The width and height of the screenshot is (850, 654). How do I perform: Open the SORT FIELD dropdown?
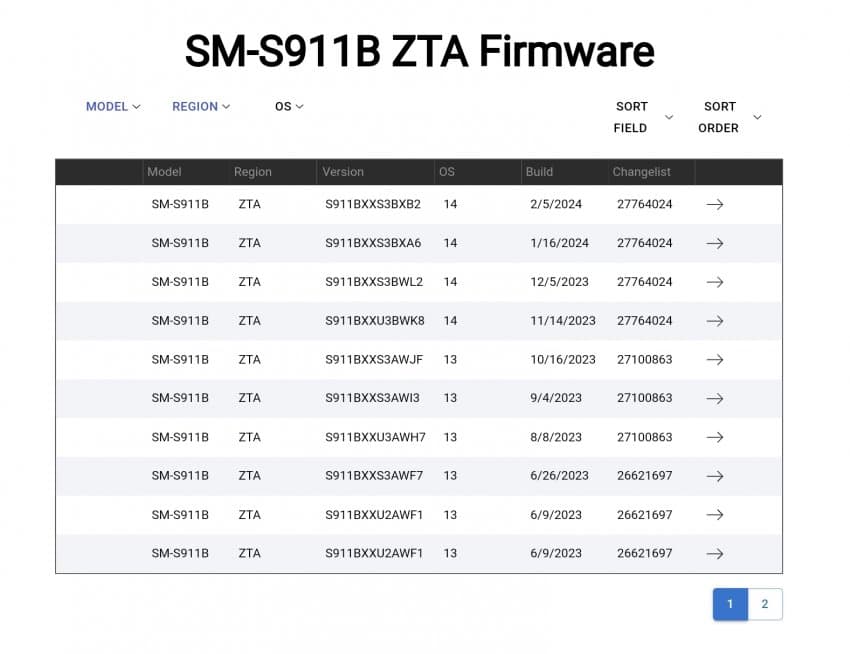coord(643,117)
